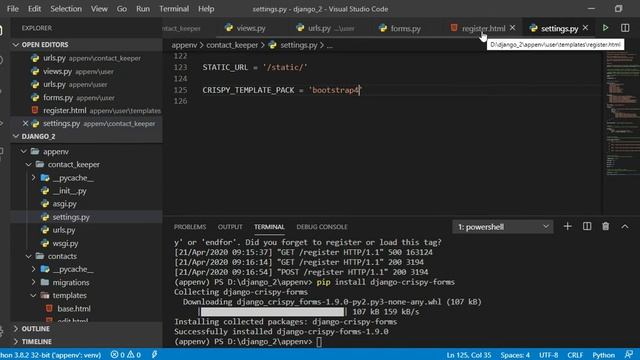Image resolution: width=640 pixels, height=360 pixels.
Task: Open the Selection menu
Action: 66,9
